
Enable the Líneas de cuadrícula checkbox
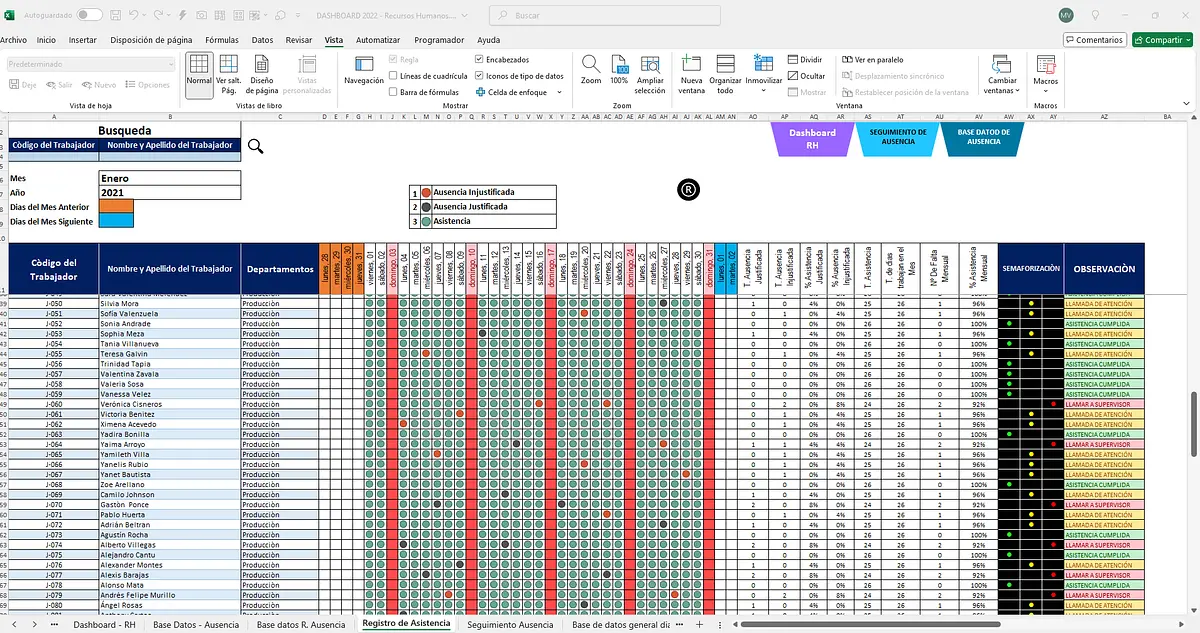click(394, 75)
